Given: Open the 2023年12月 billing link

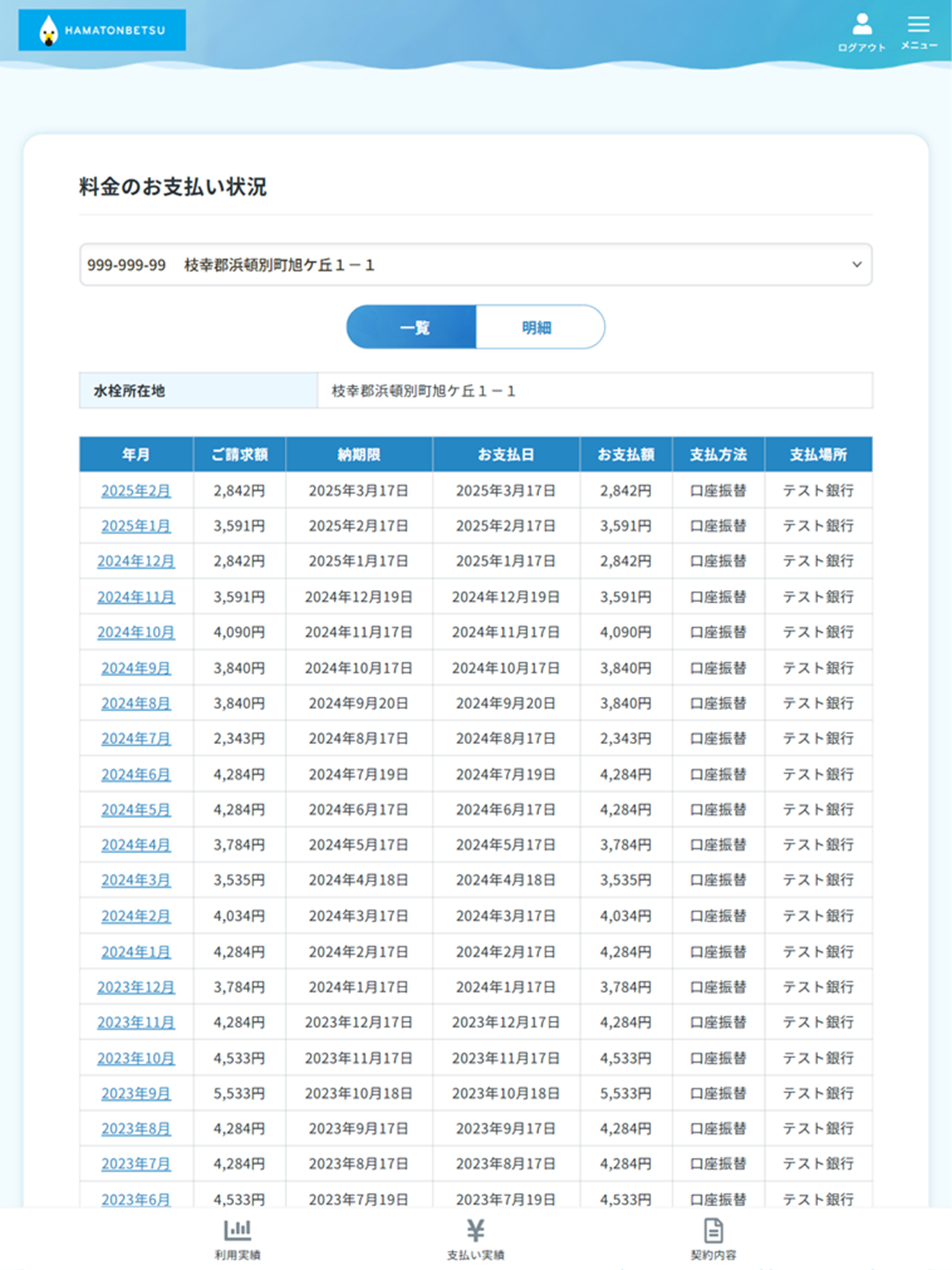Looking at the screenshot, I should click(136, 987).
